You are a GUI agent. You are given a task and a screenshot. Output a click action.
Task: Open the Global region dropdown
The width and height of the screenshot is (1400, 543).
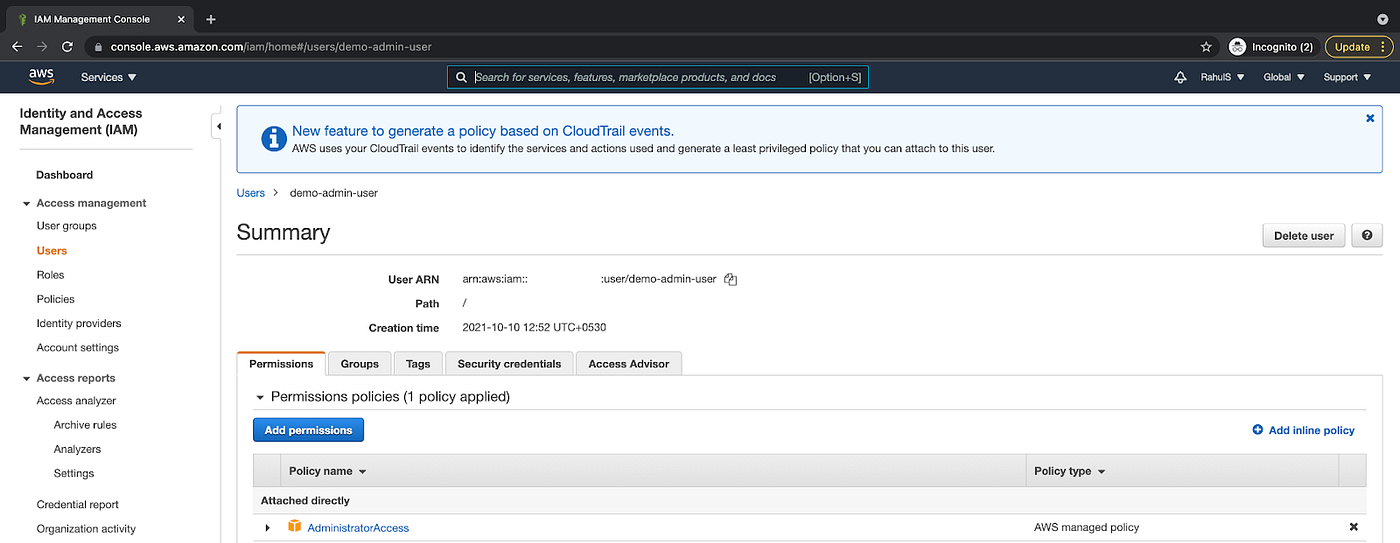(x=1284, y=77)
